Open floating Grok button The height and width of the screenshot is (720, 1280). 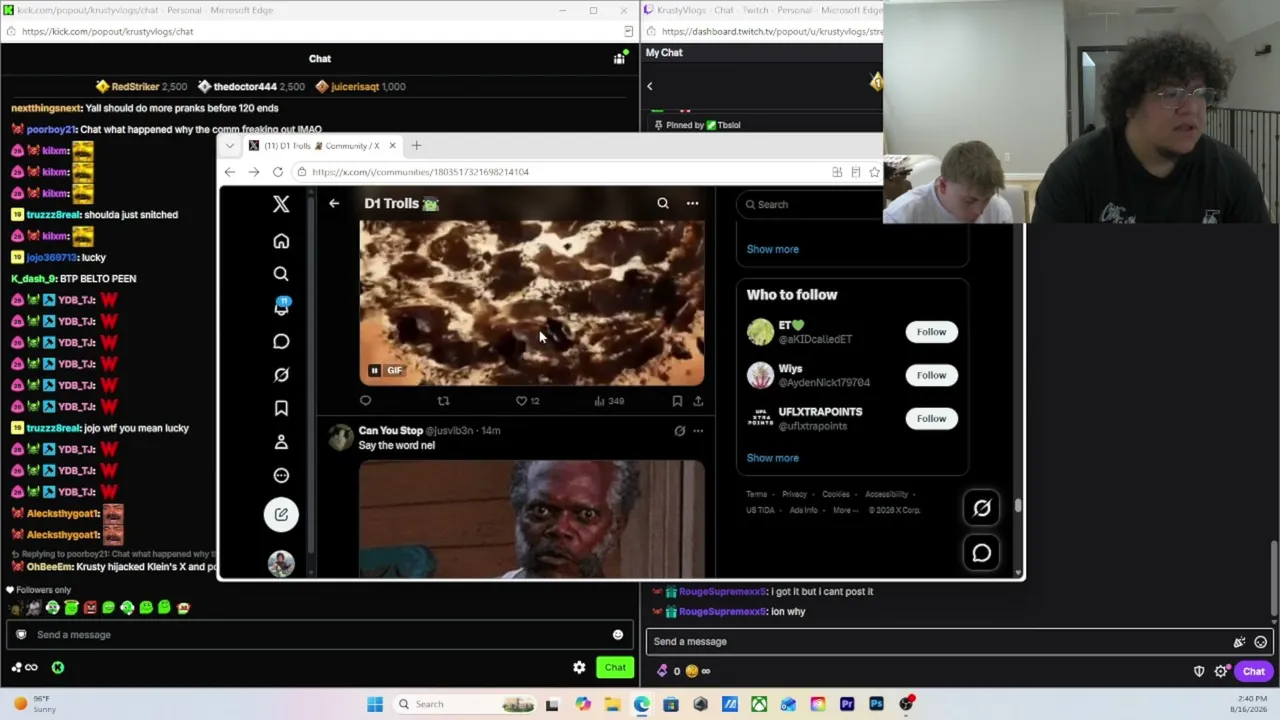(982, 508)
